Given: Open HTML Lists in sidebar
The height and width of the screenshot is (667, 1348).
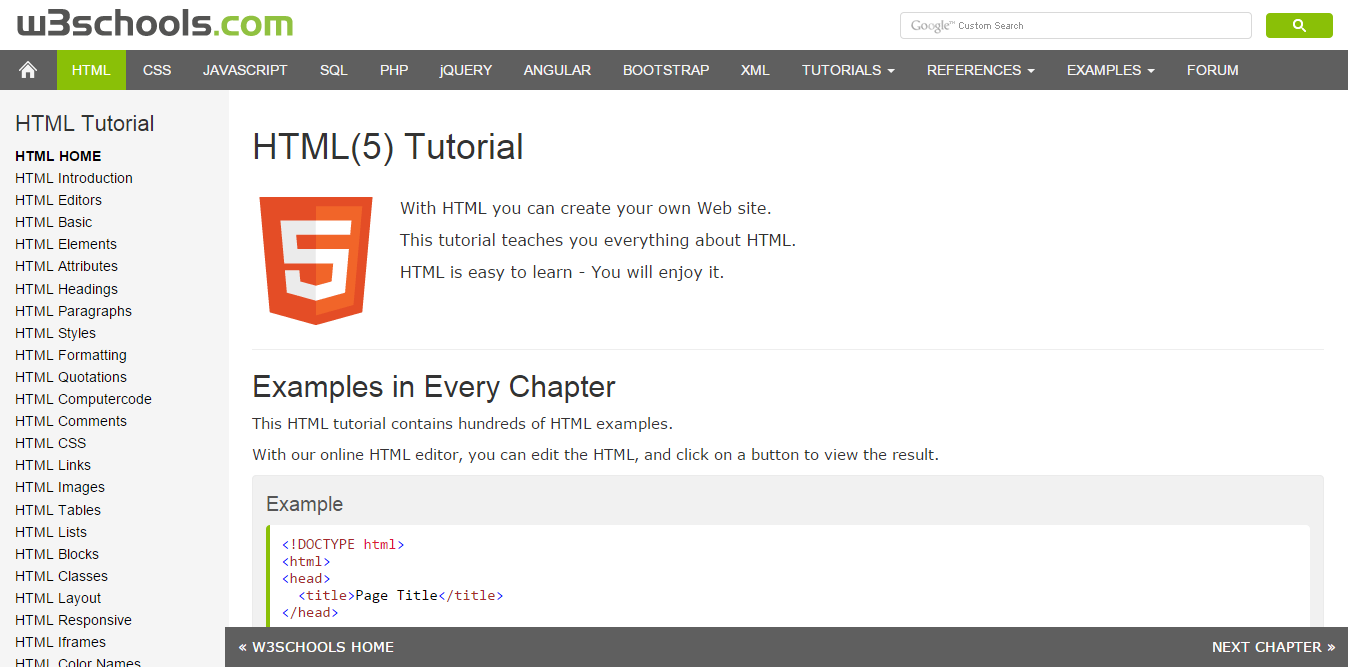Looking at the screenshot, I should coord(51,532).
